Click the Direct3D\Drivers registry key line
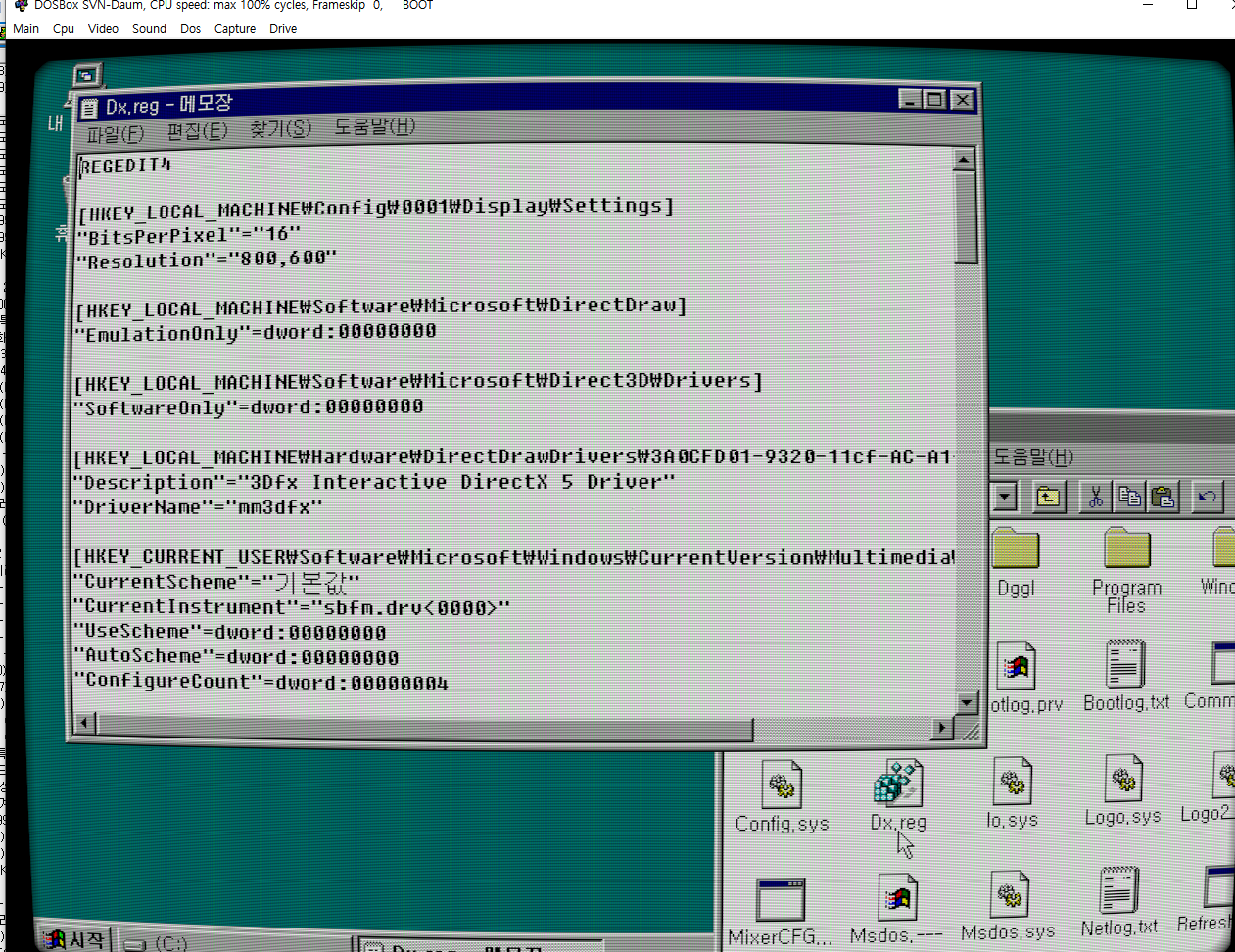1235x952 pixels. (418, 382)
